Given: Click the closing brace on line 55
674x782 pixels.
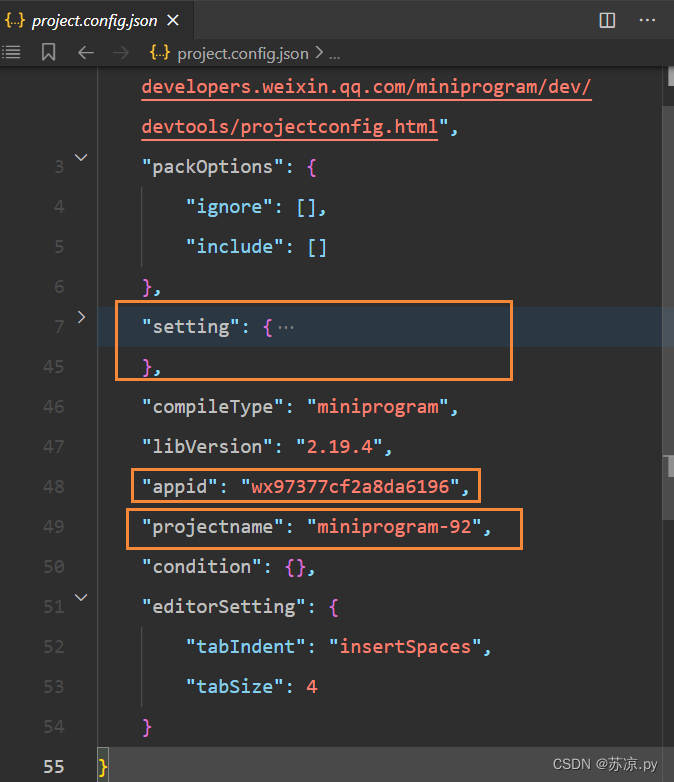Looking at the screenshot, I should (103, 768).
